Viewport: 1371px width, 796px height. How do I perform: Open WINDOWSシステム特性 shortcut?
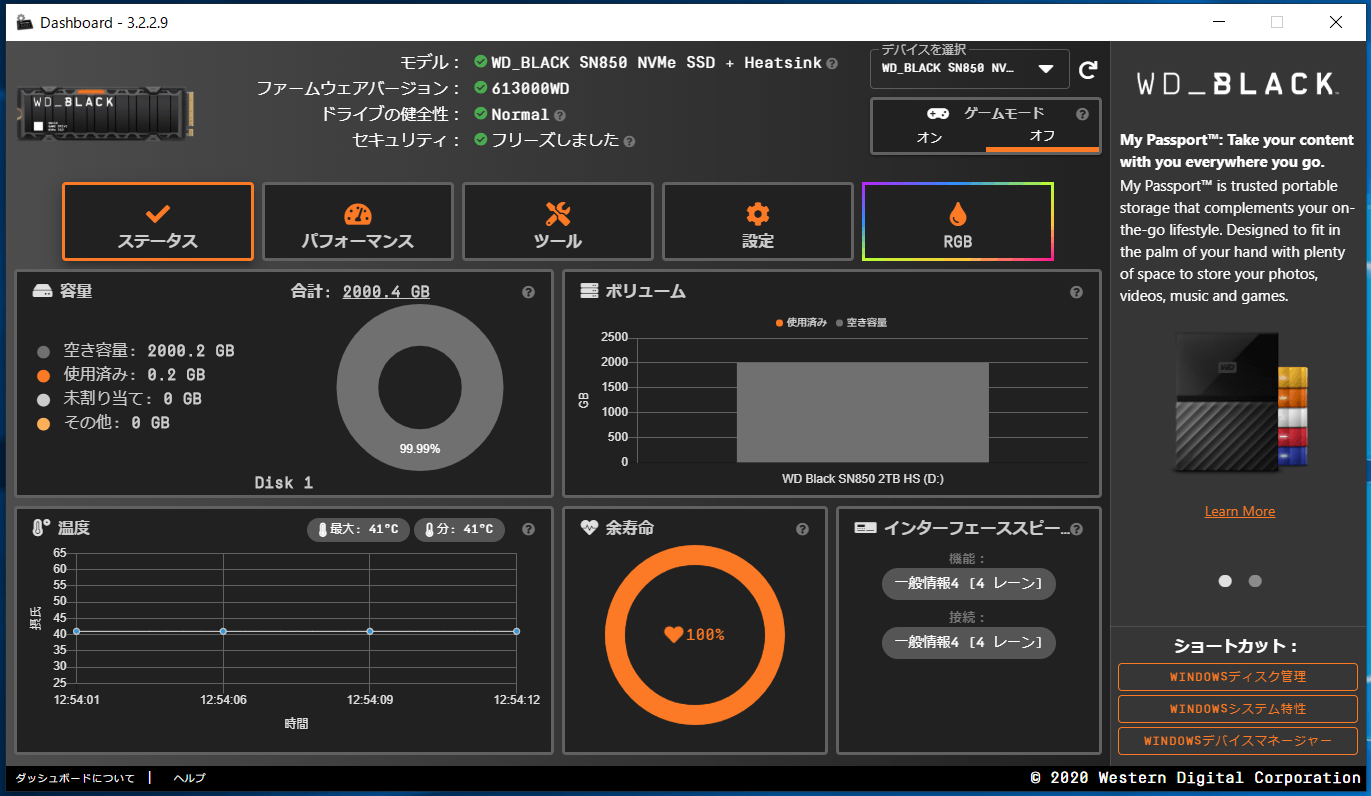(x=1238, y=709)
